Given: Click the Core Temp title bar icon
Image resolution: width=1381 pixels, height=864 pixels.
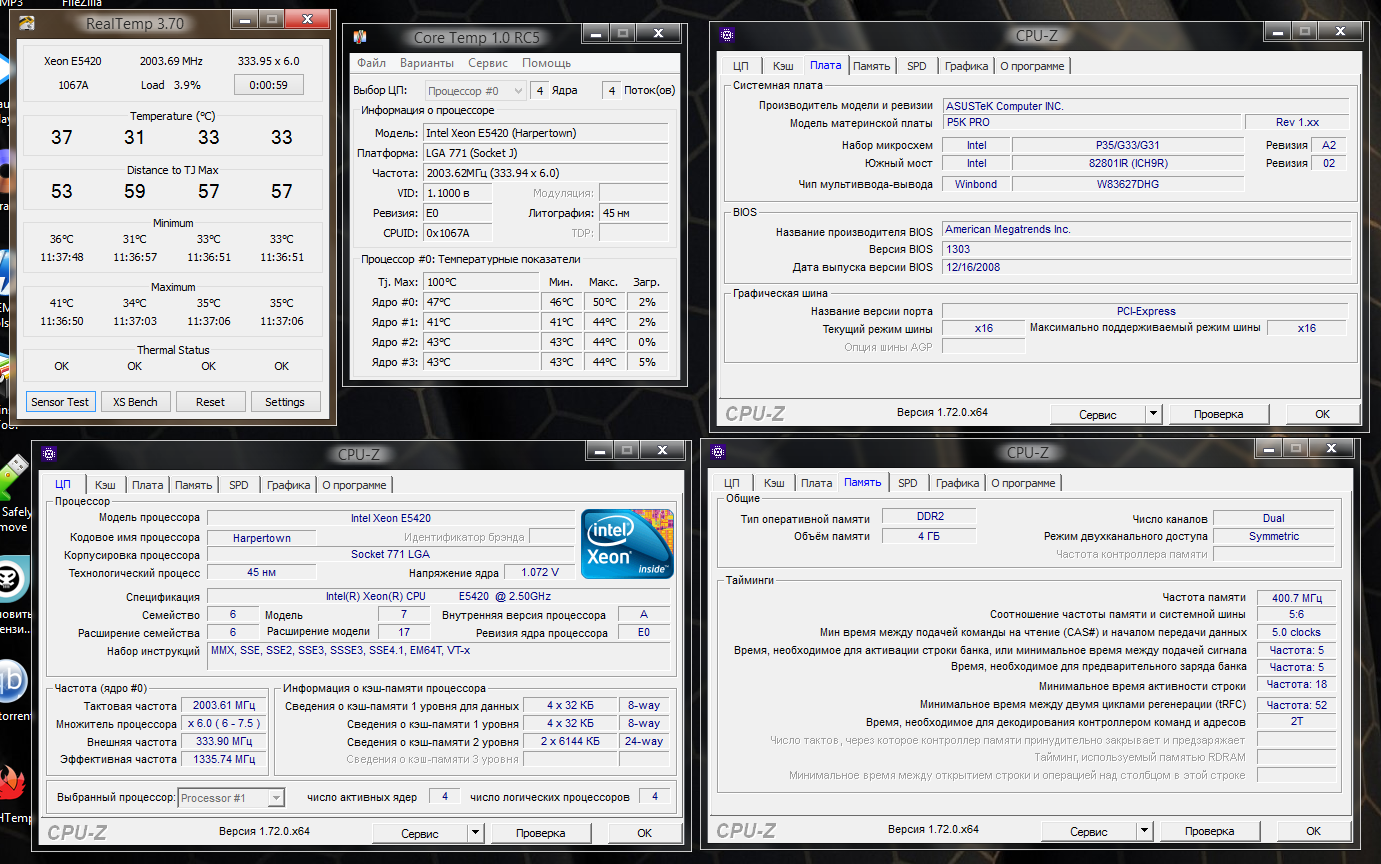Looking at the screenshot, I should tap(360, 37).
